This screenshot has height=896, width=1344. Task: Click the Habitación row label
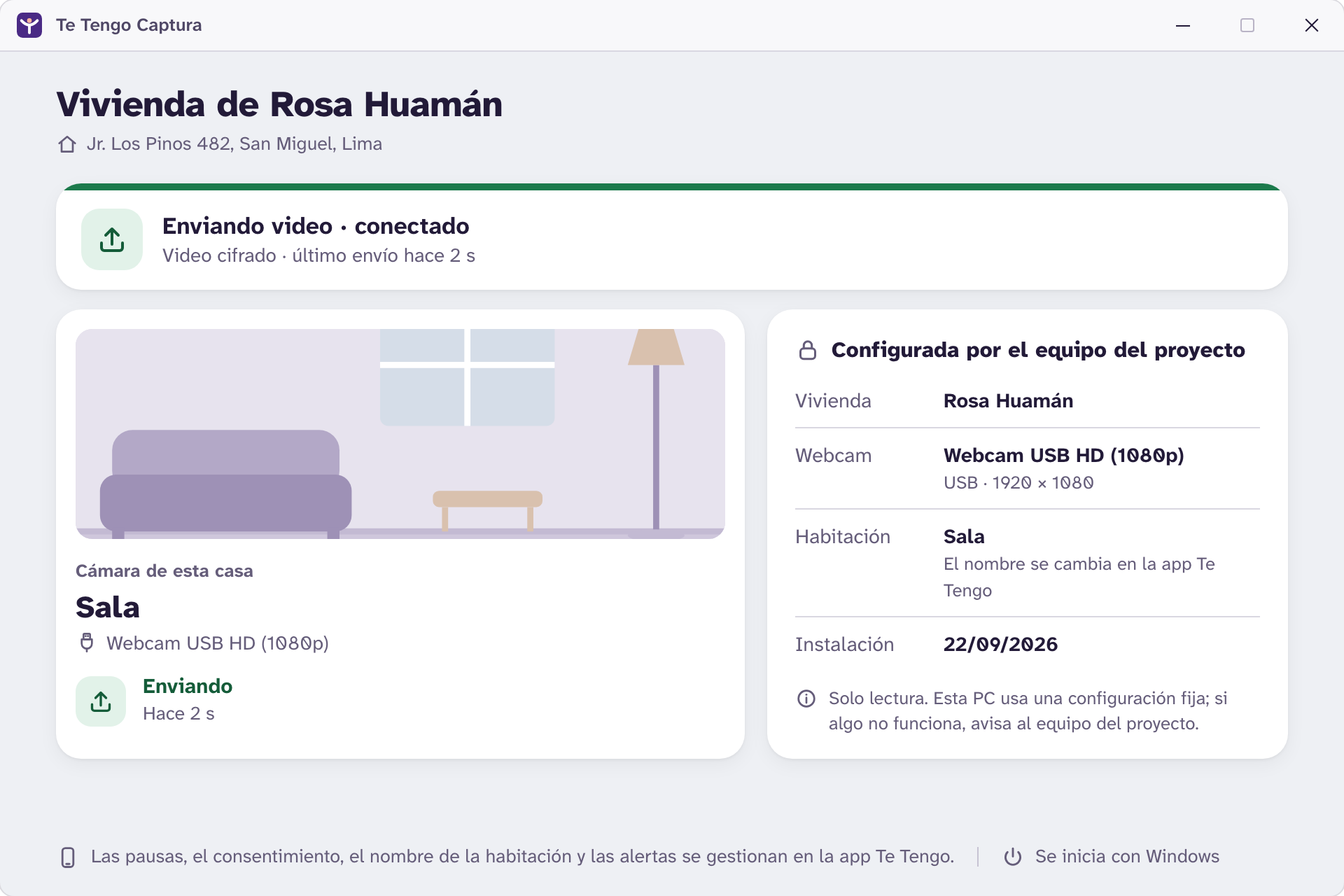point(843,537)
